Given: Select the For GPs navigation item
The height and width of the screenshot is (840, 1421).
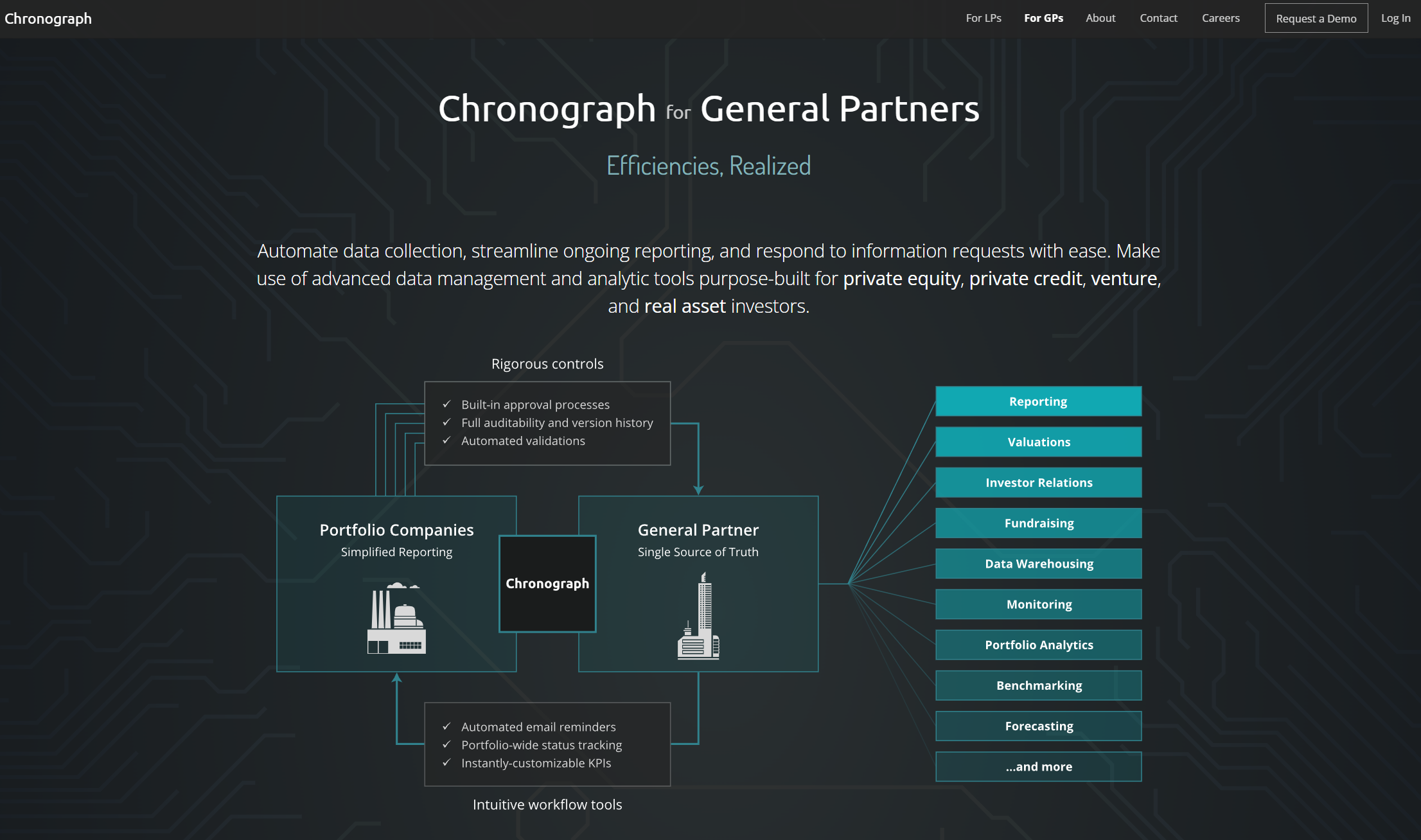Looking at the screenshot, I should pos(1043,18).
